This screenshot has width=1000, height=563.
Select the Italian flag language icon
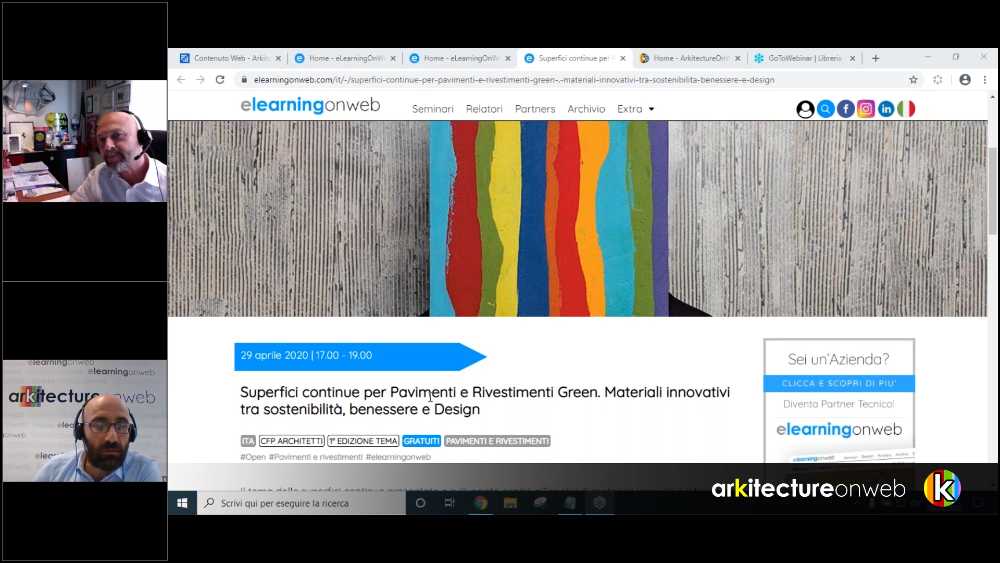[906, 109]
